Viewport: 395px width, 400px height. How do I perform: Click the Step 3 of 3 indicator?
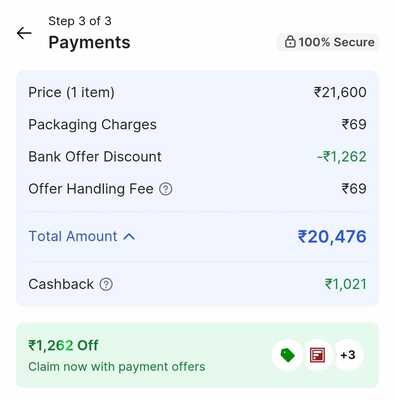coord(80,21)
